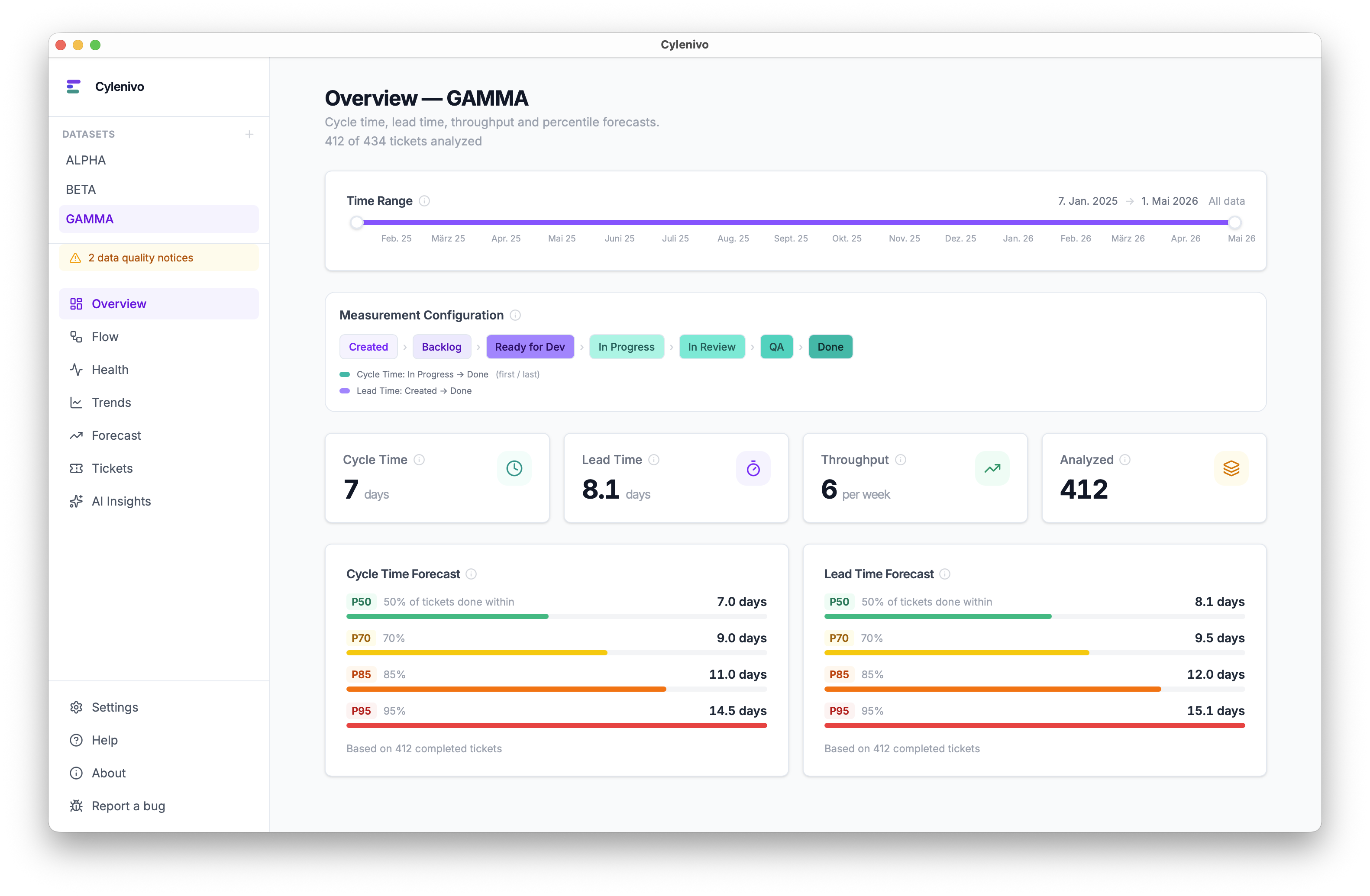
Task: Select the In Progress stage chip
Action: [626, 347]
